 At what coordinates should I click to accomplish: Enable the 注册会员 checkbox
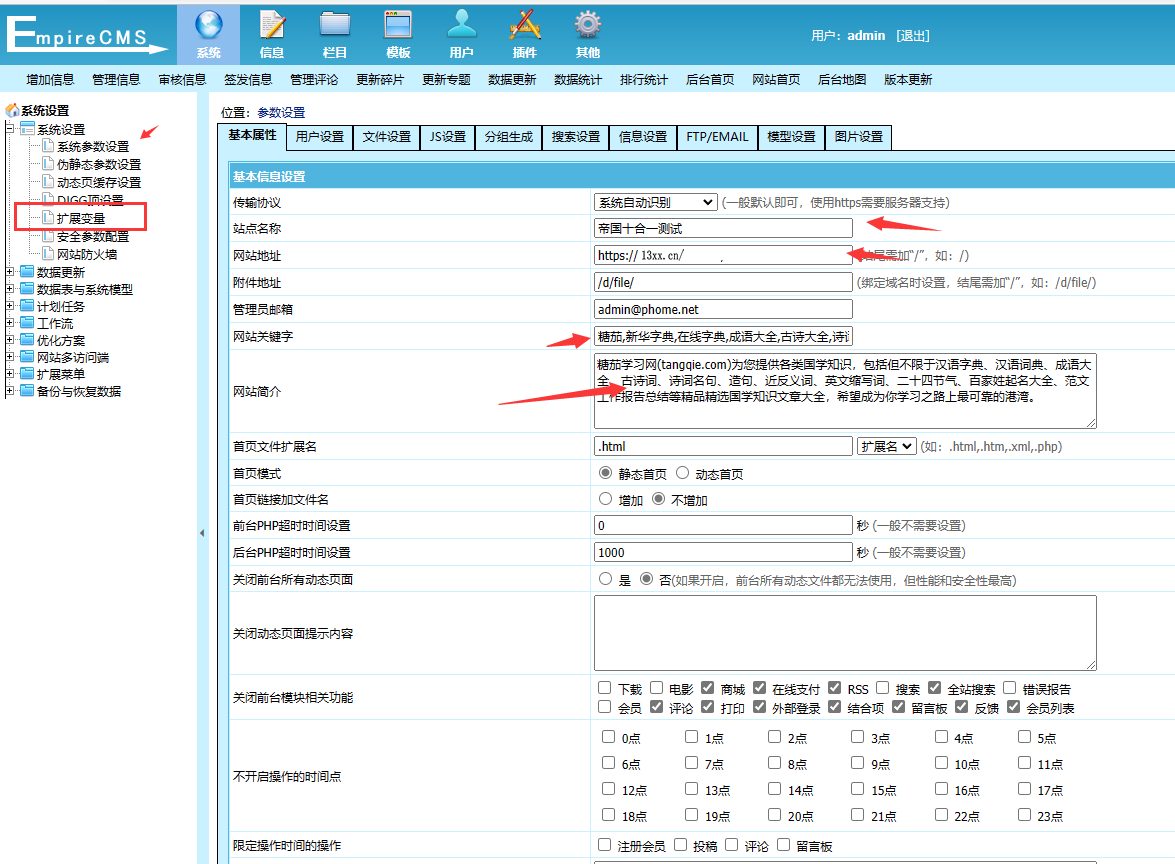tap(605, 845)
